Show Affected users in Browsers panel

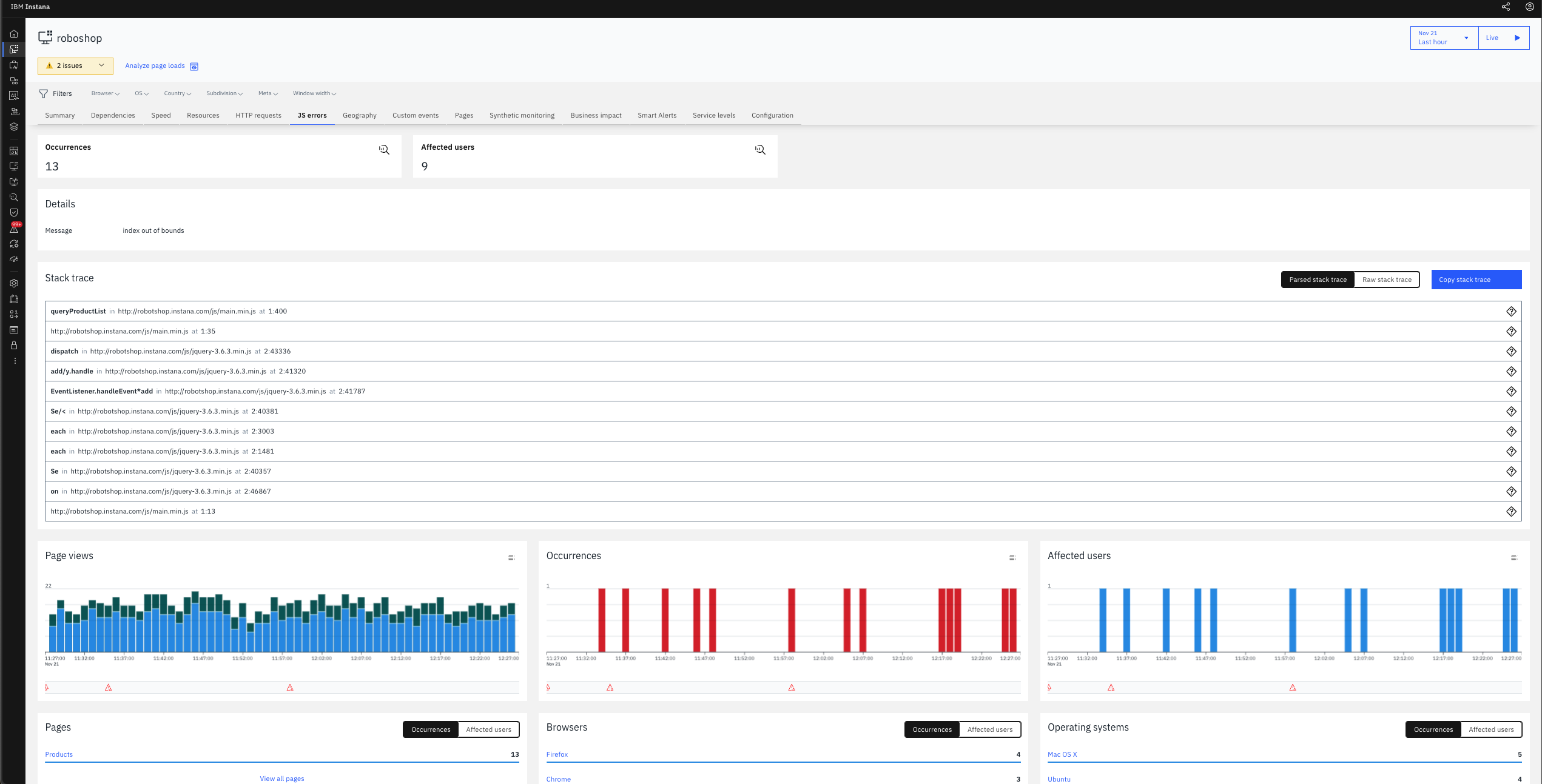(x=990, y=729)
